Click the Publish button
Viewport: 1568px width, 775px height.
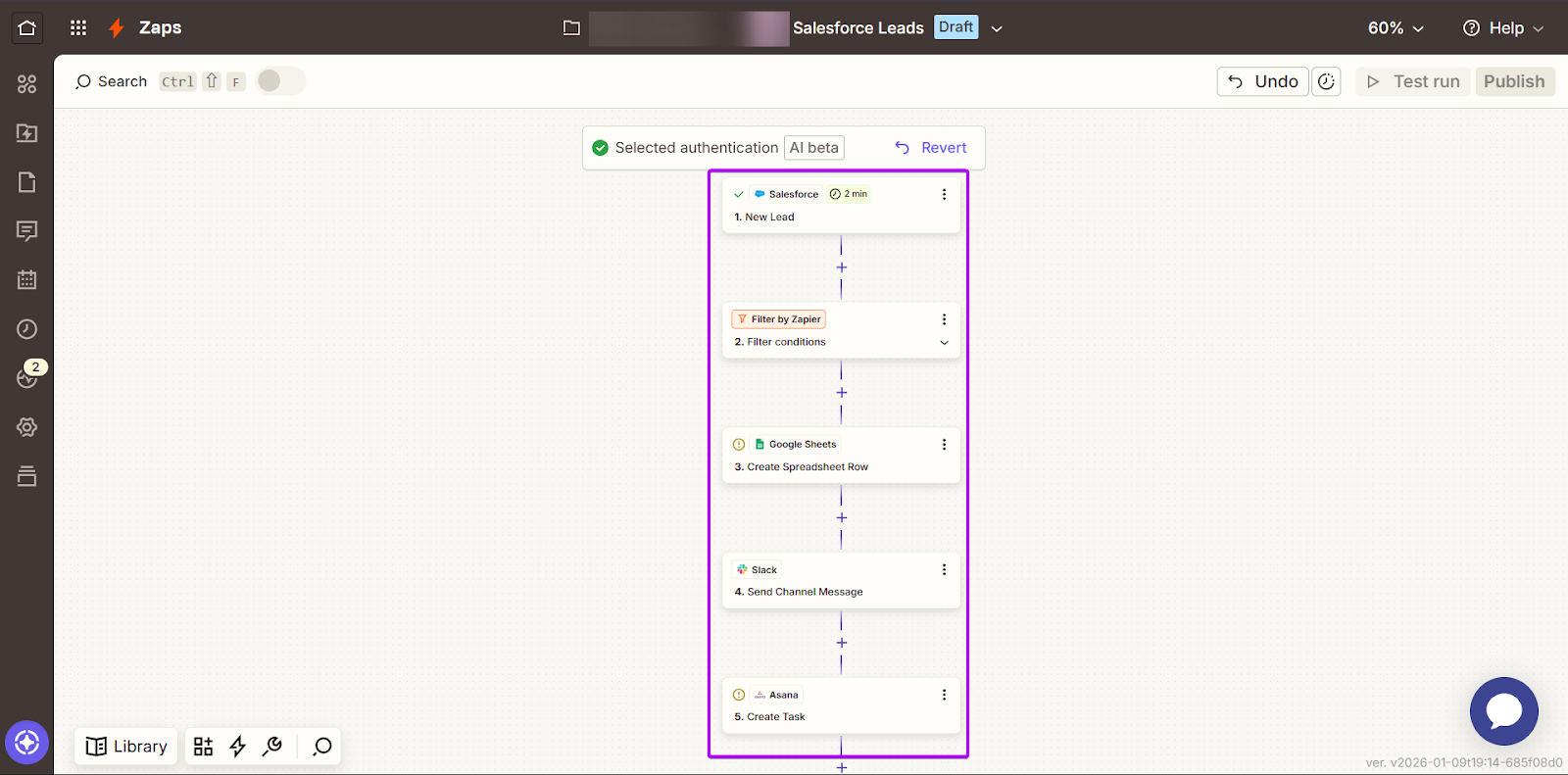coord(1514,81)
